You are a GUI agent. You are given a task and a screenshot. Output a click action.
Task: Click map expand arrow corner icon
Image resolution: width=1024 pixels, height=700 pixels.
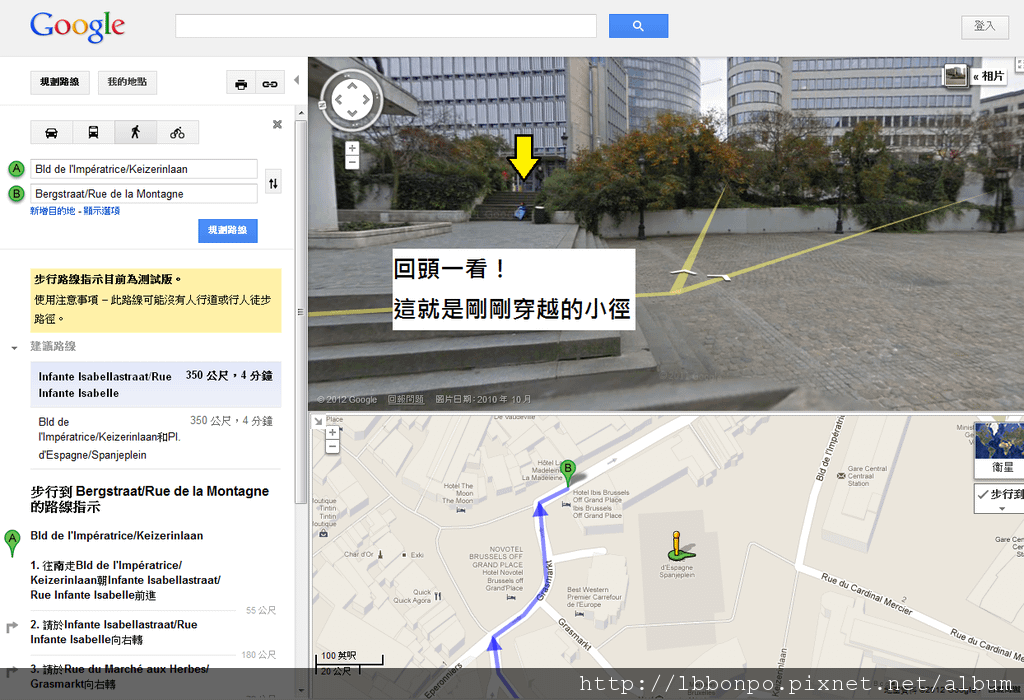pos(318,421)
